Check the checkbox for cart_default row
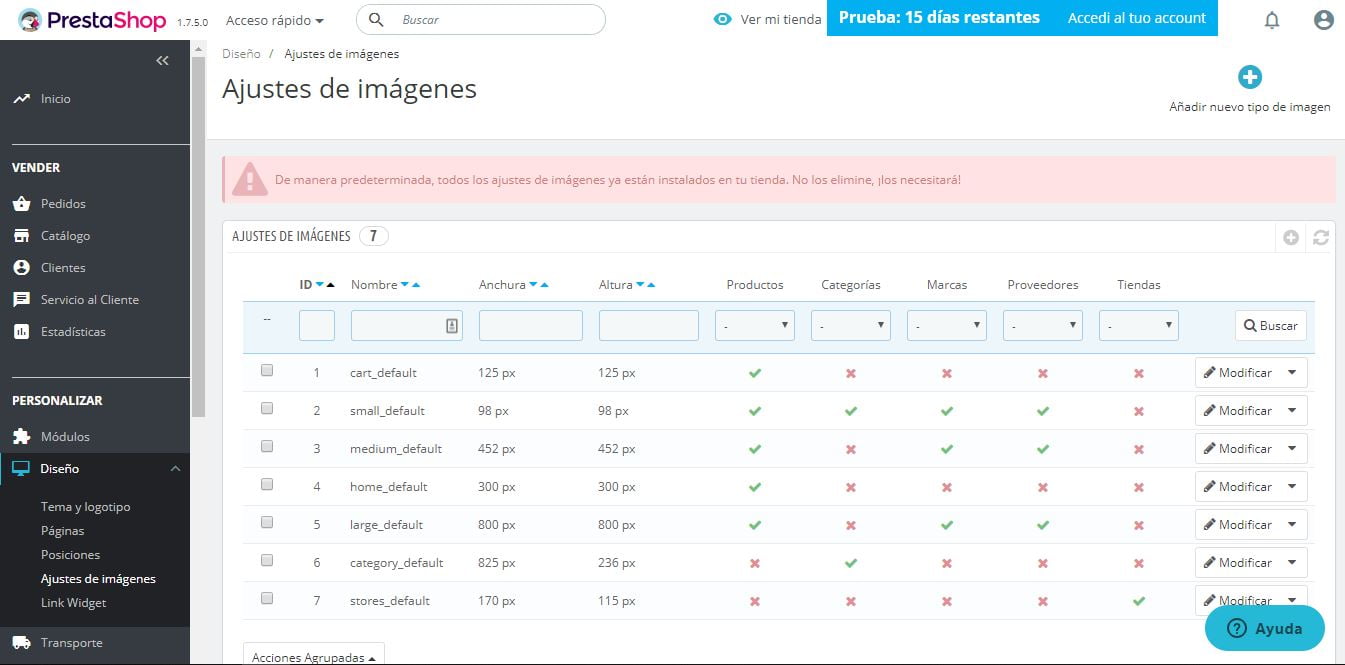 pyautogui.click(x=266, y=369)
